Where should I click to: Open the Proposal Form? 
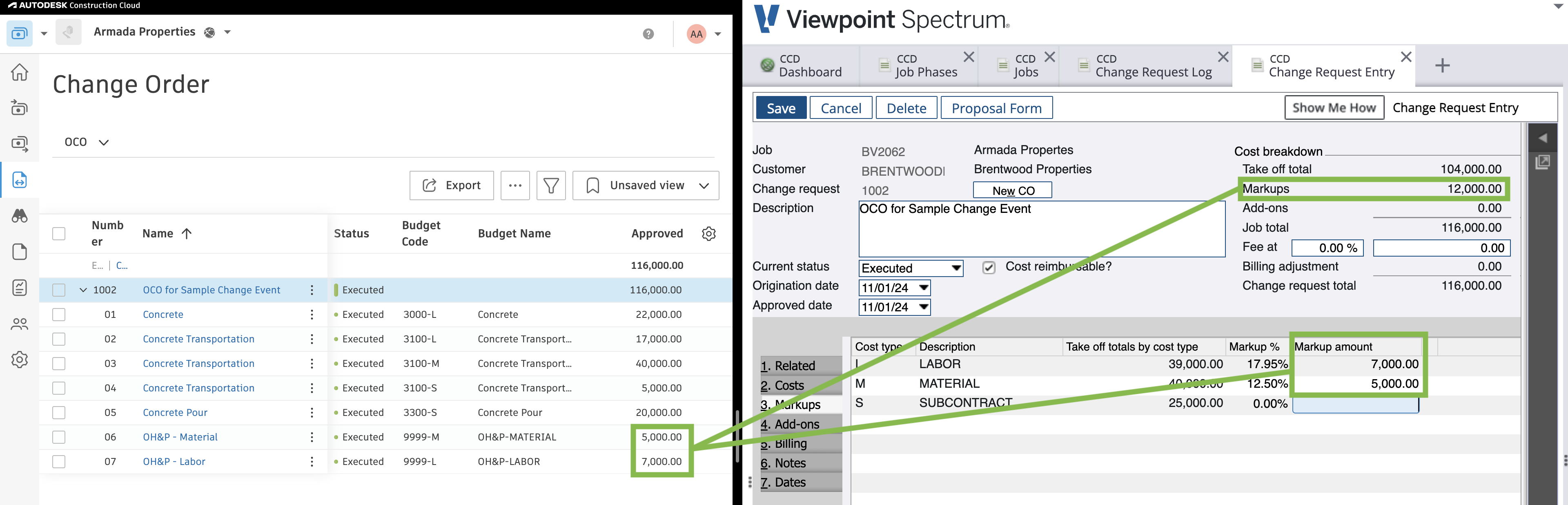tap(996, 108)
